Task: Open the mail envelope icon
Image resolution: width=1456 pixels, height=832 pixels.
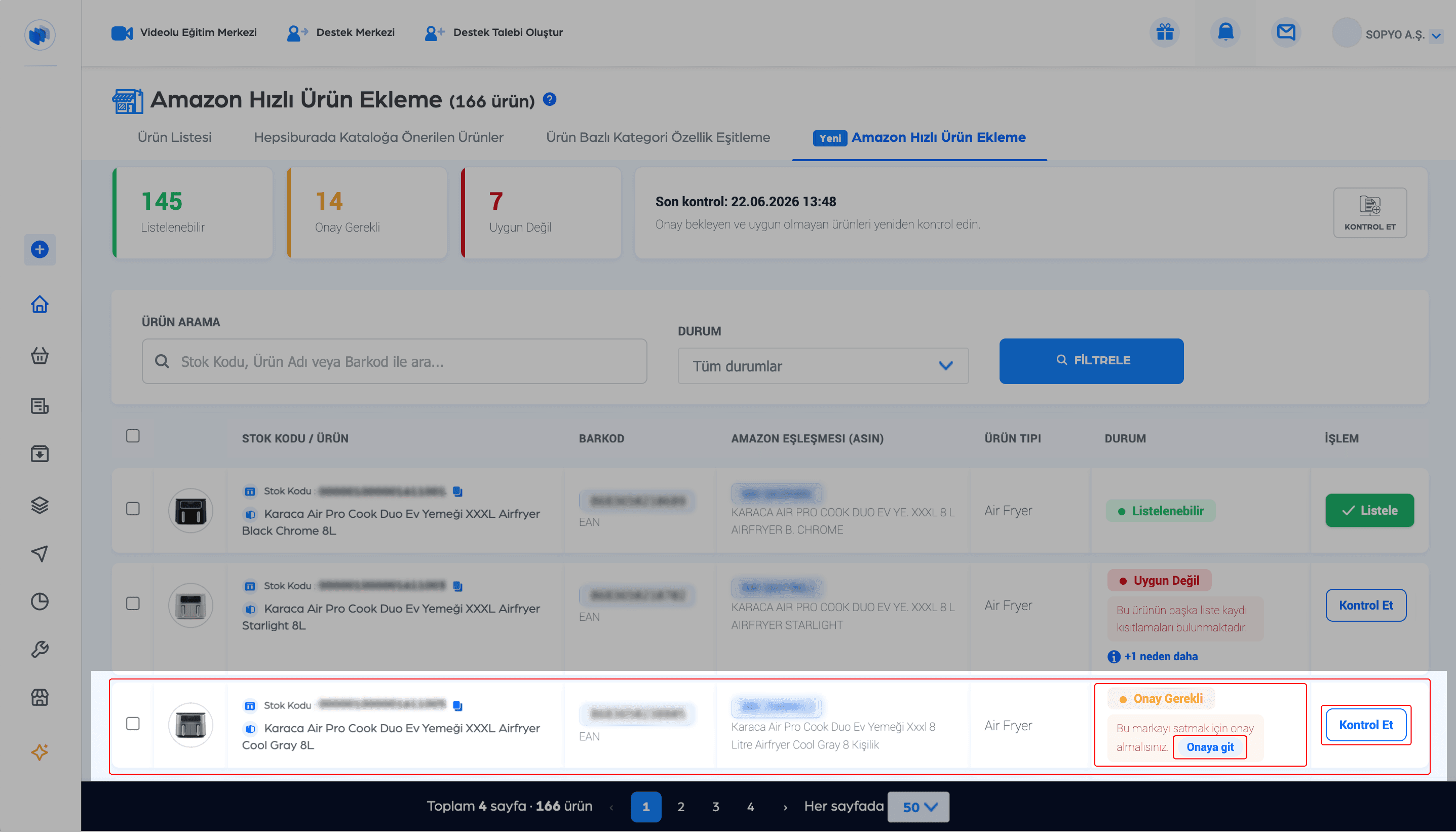Action: point(1286,32)
